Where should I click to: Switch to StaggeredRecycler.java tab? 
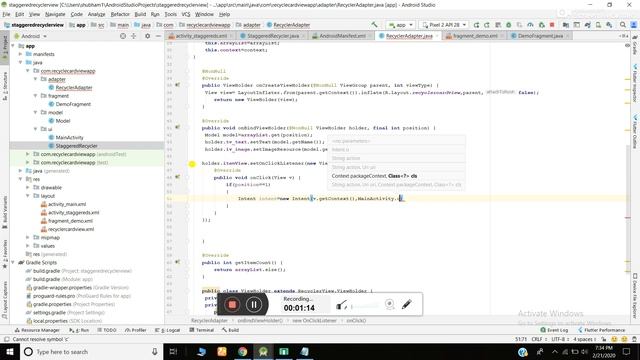(273, 36)
